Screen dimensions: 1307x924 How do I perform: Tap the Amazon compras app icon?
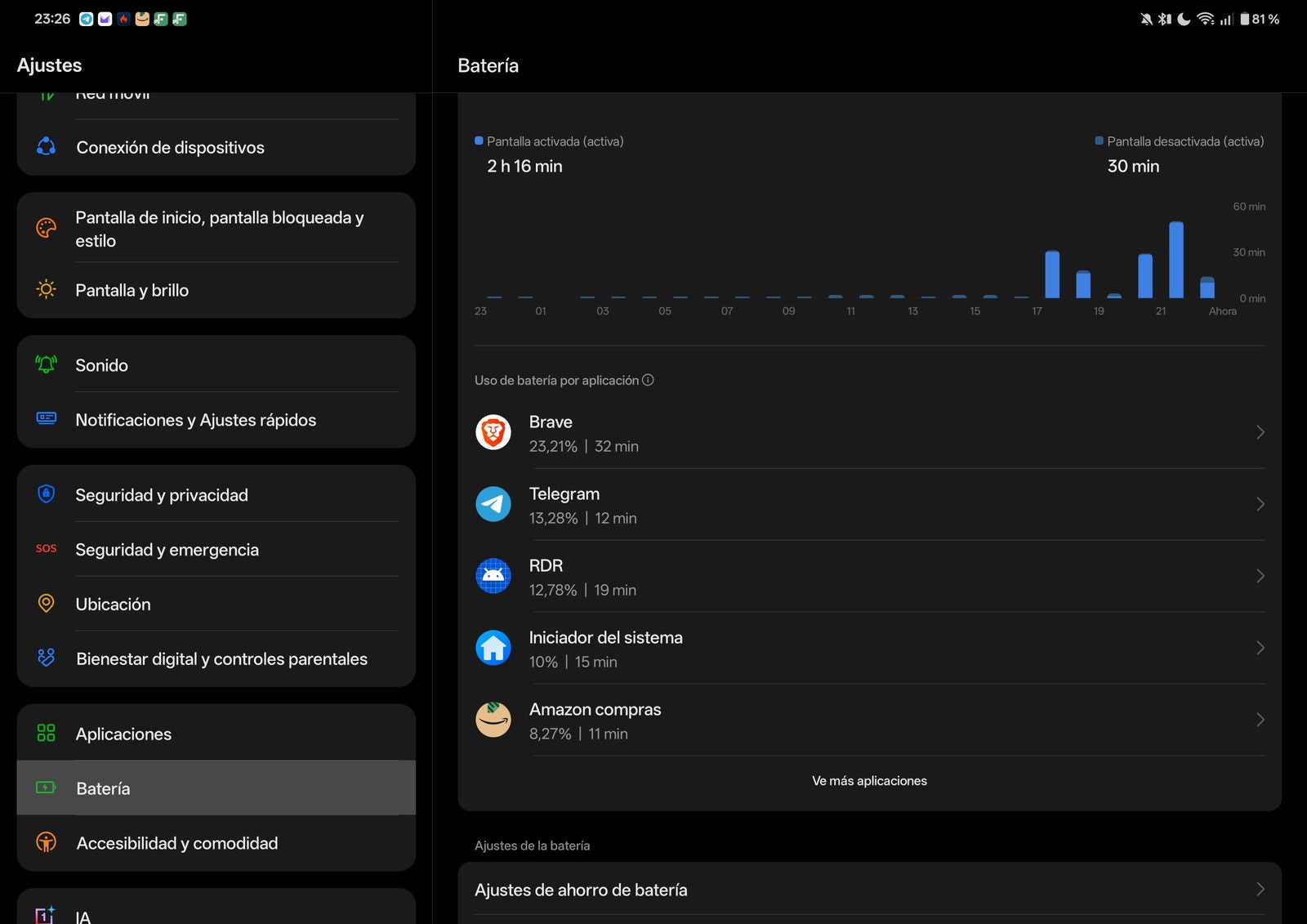tap(493, 721)
